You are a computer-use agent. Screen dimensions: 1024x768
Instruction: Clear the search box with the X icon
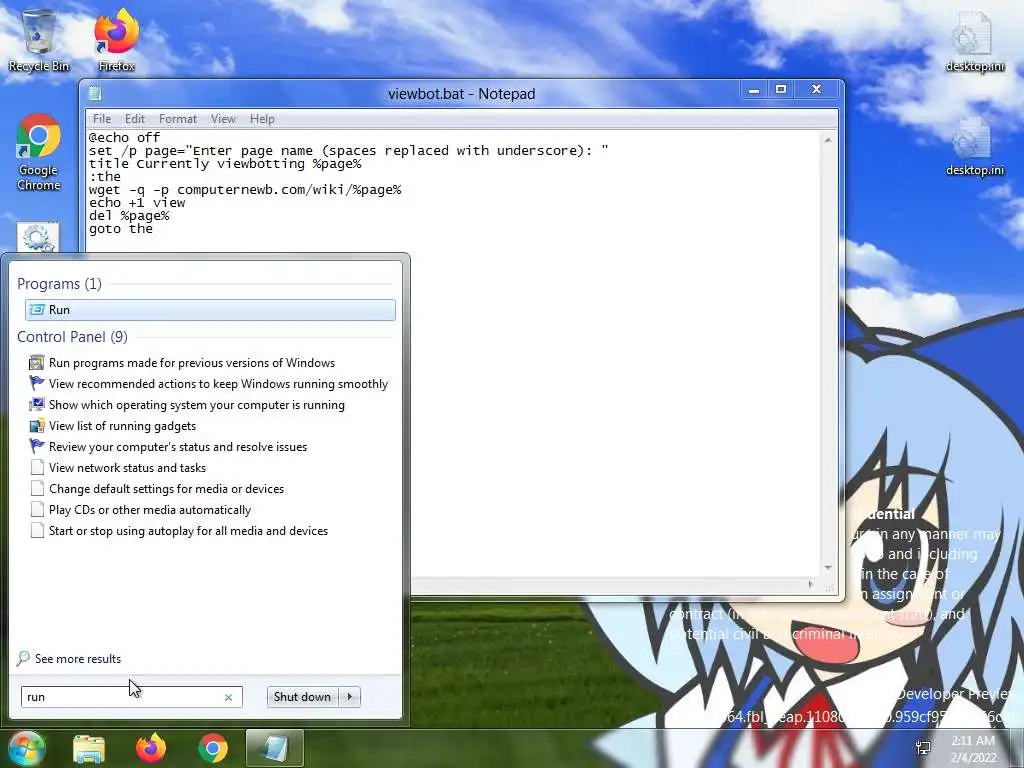pos(229,697)
